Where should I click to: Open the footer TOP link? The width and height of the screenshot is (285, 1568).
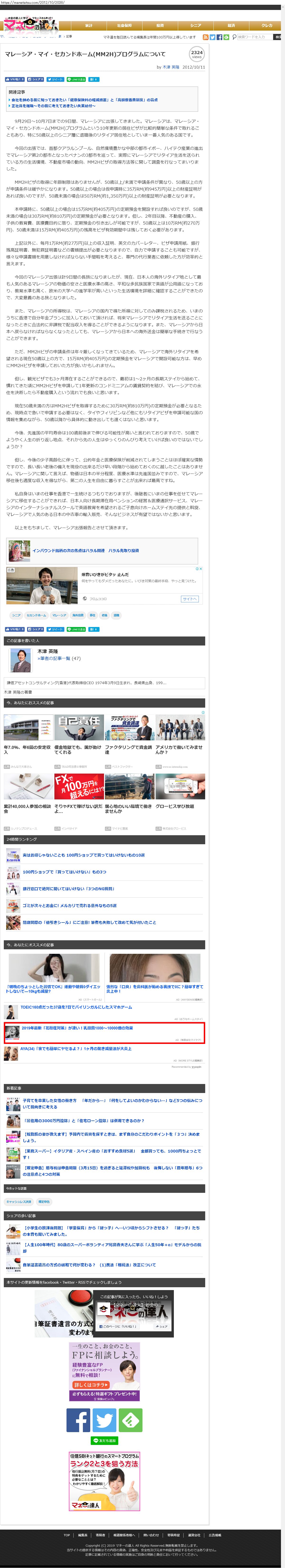coord(67,1535)
